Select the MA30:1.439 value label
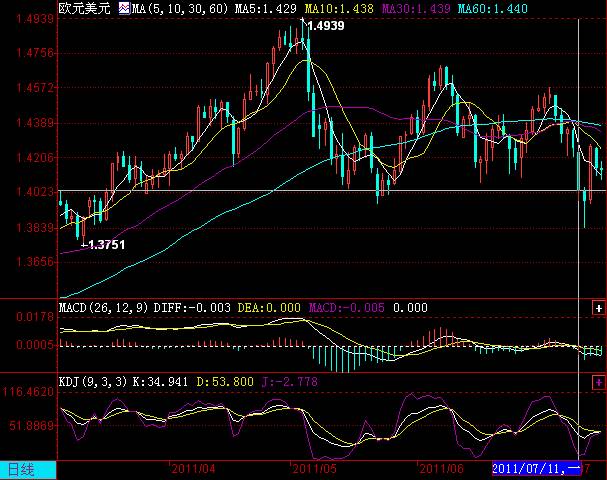The image size is (607, 480). pyautogui.click(x=416, y=9)
